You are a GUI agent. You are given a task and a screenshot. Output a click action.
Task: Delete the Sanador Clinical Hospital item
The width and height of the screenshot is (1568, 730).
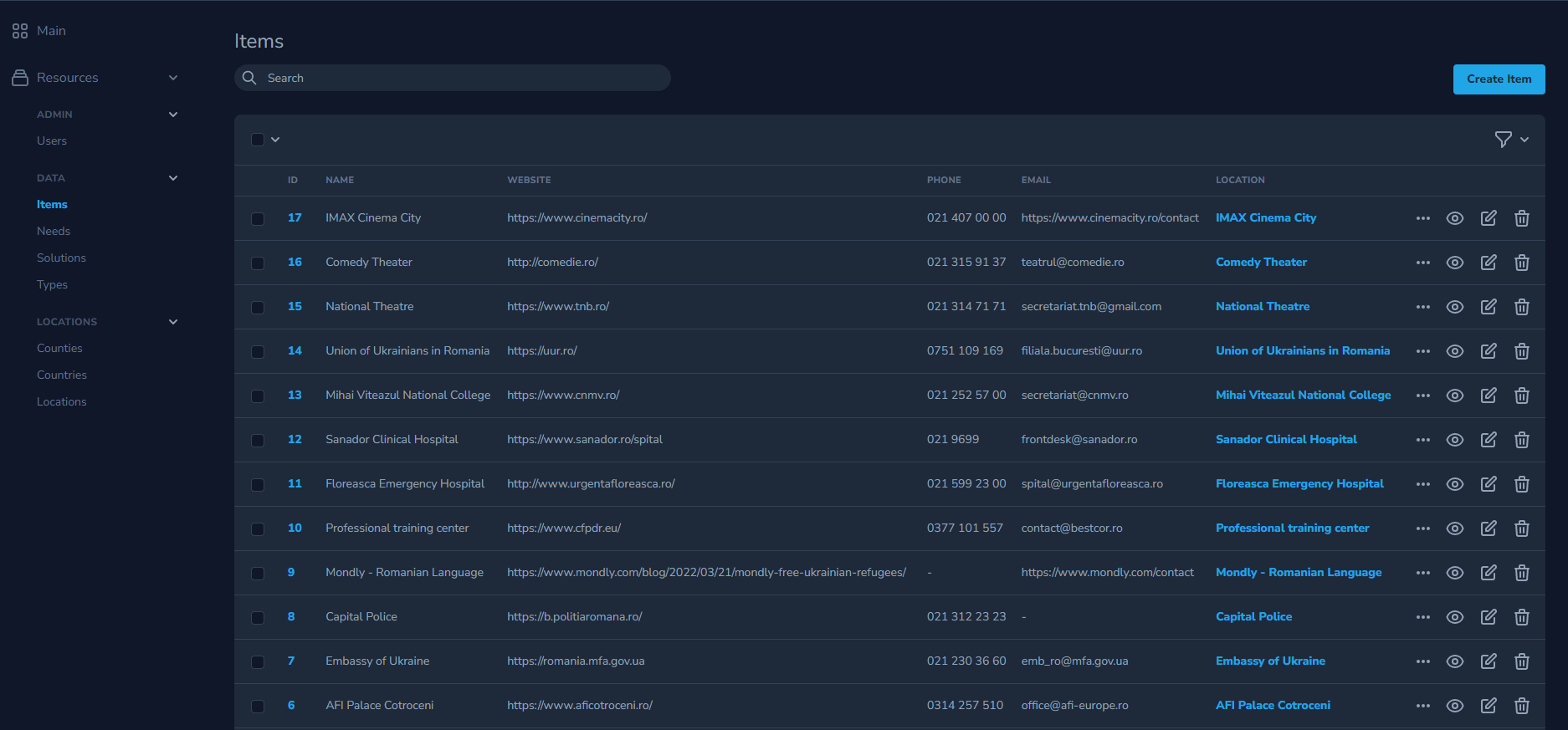click(1522, 440)
